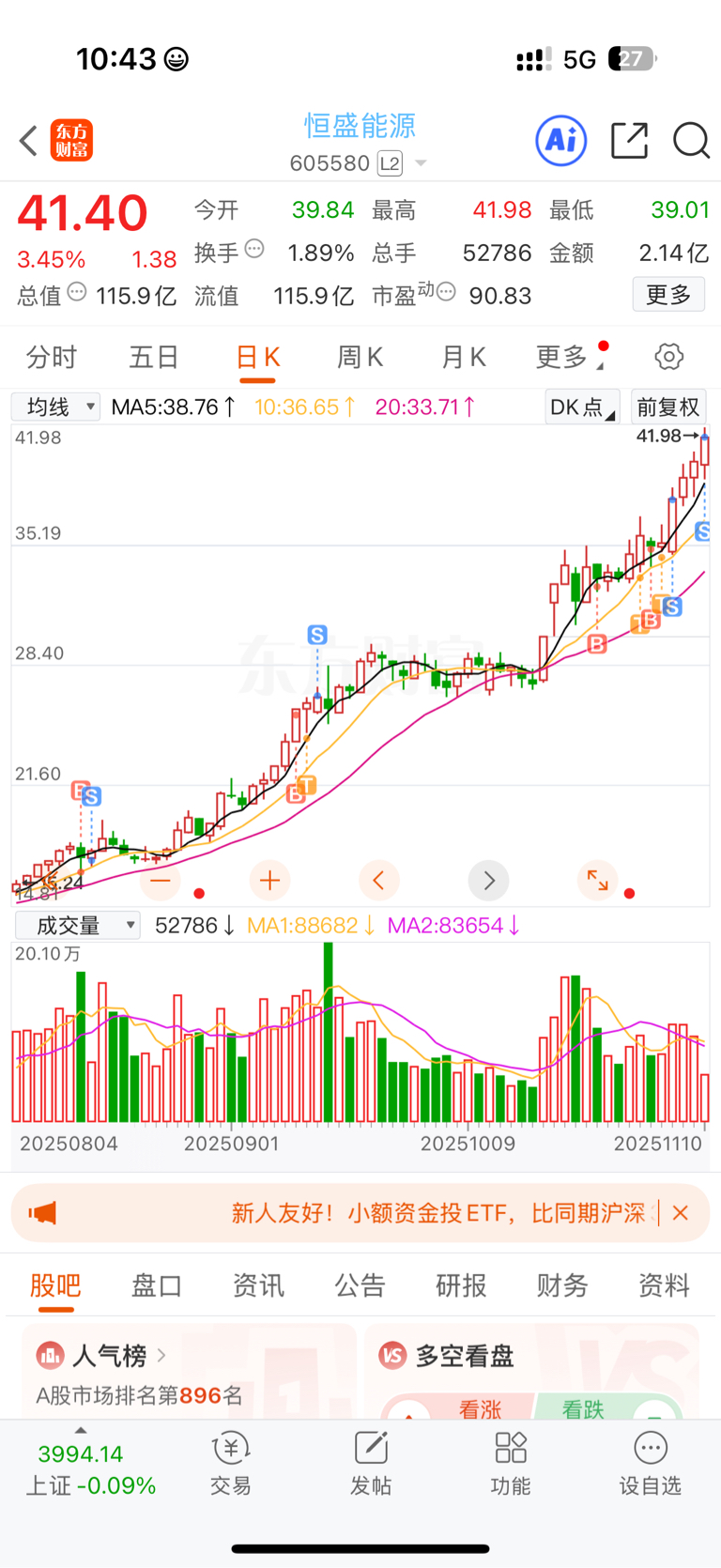The image size is (721, 1568).
Task: Move chart left with arrow button
Action: 379,880
